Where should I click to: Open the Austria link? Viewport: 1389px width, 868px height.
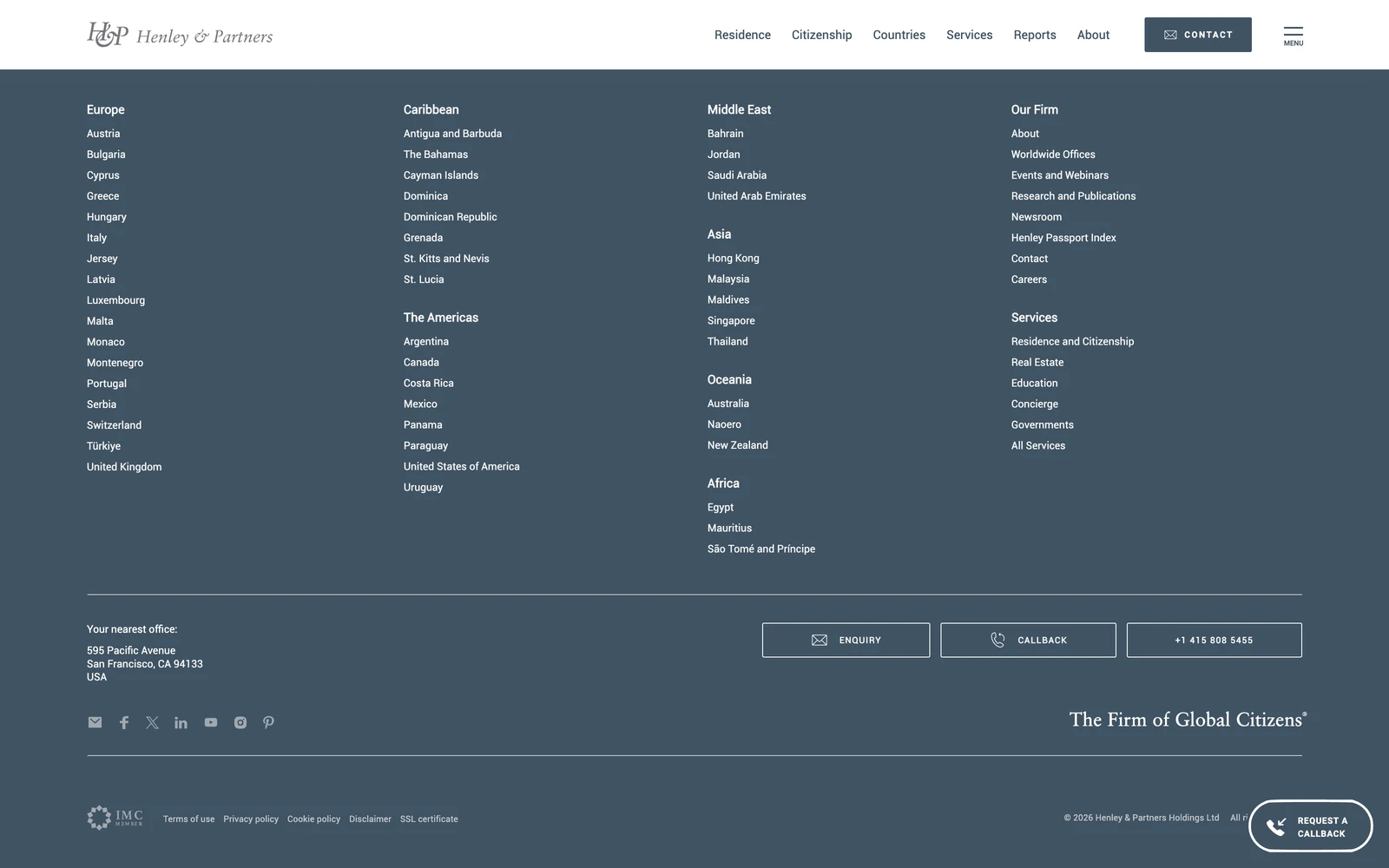[103, 134]
